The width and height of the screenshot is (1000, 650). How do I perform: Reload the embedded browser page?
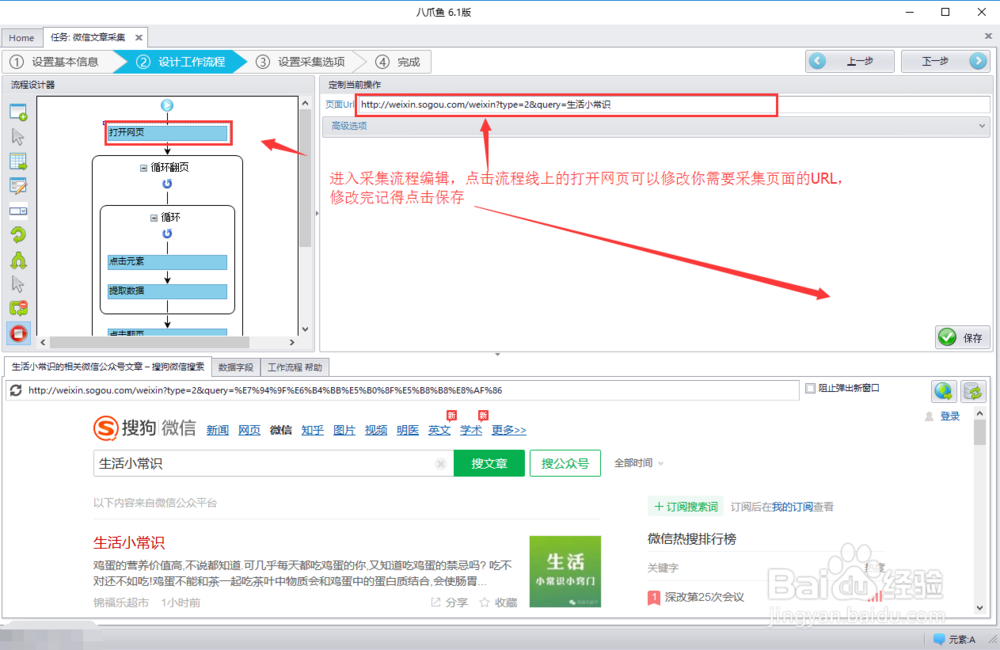coord(16,390)
